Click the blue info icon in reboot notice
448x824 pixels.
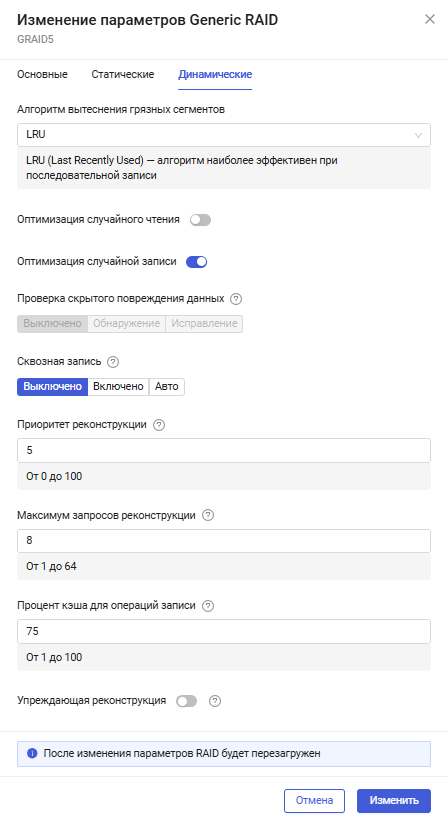pos(32,753)
